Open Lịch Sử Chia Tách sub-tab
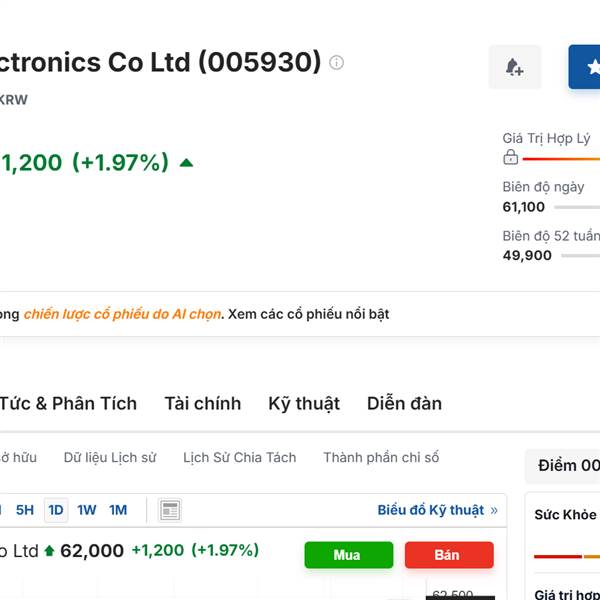Screen dimensions: 600x600 pyautogui.click(x=240, y=458)
